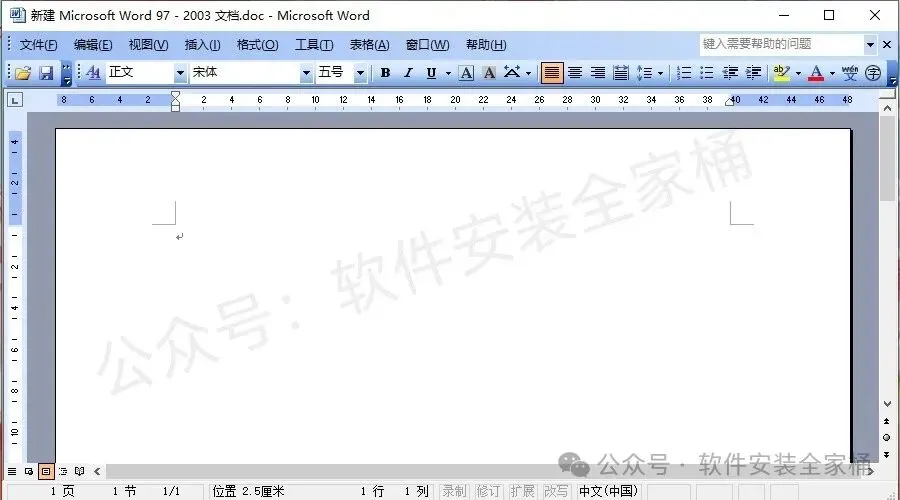Open the 帮助(H) menu

[x=486, y=45]
